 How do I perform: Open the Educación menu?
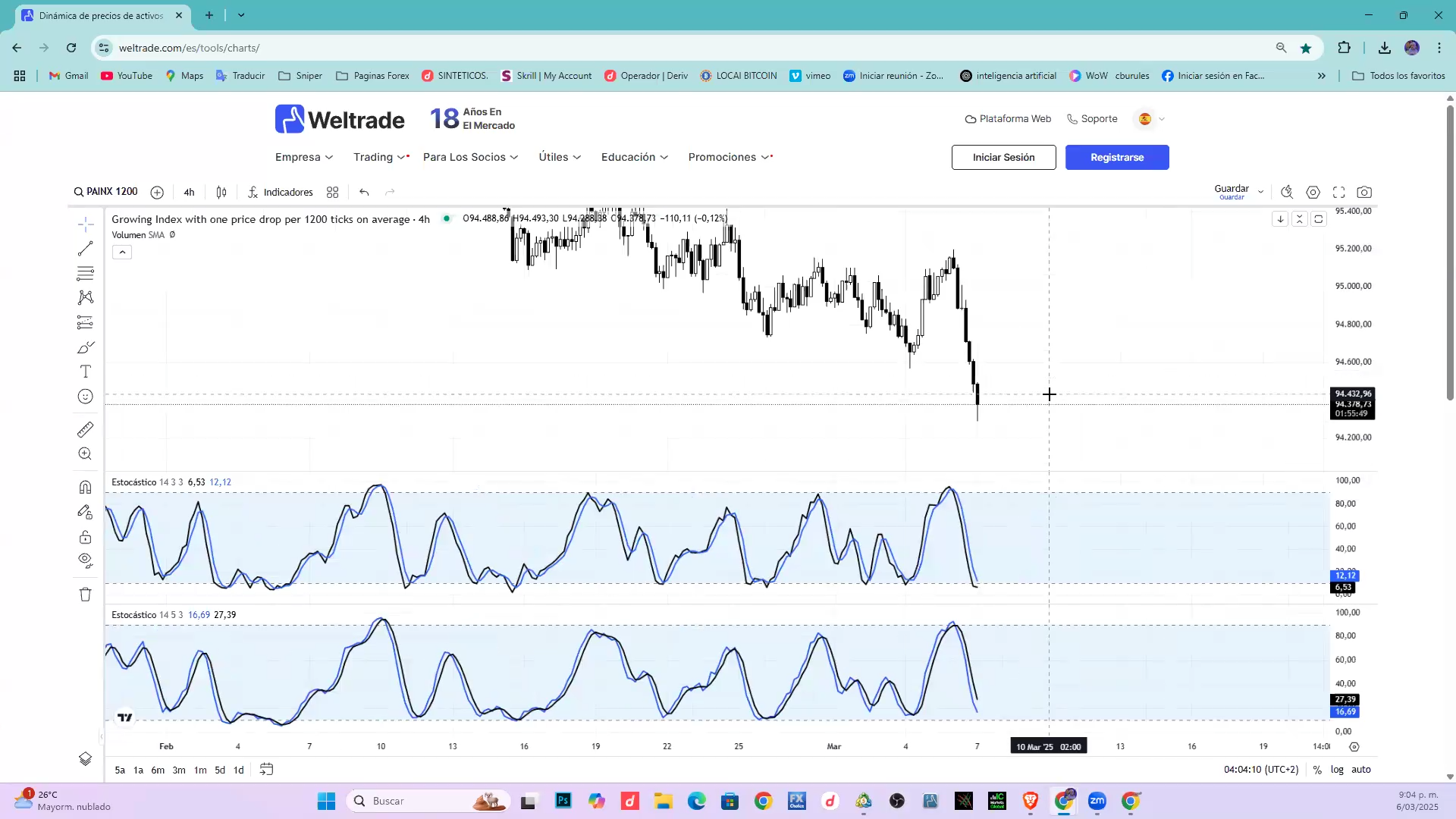click(635, 157)
